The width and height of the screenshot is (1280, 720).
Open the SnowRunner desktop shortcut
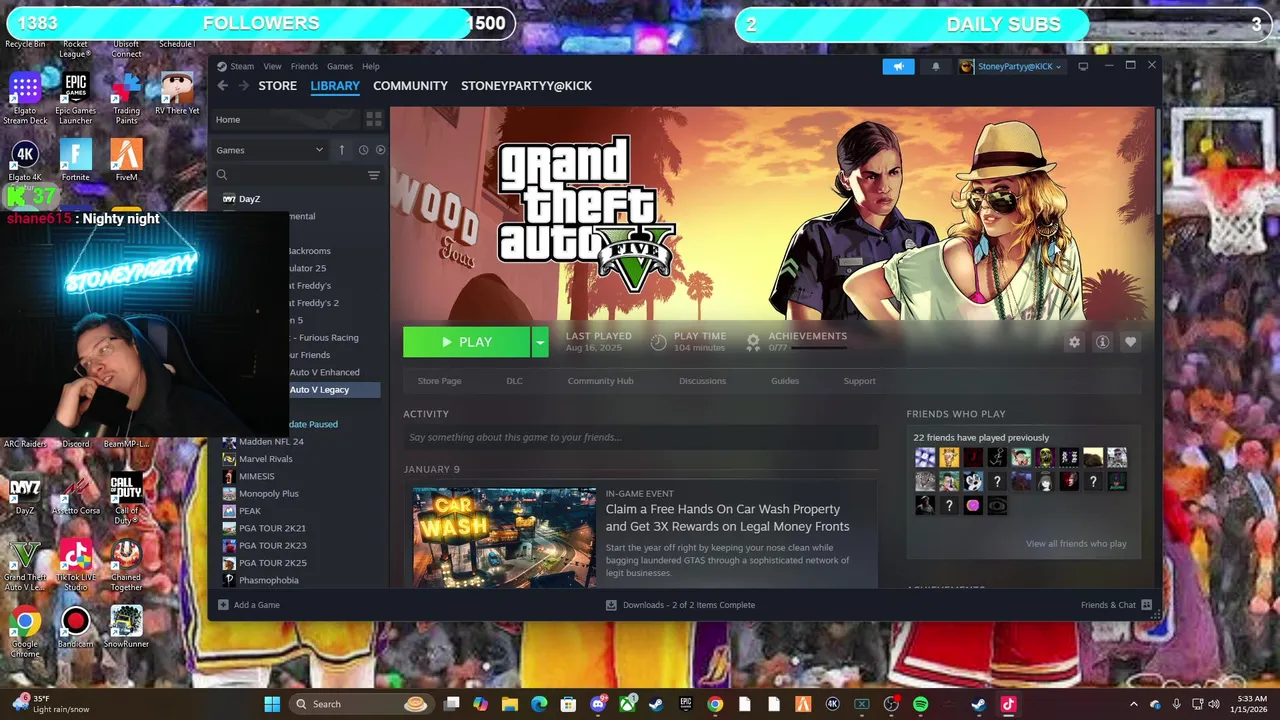(x=126, y=627)
